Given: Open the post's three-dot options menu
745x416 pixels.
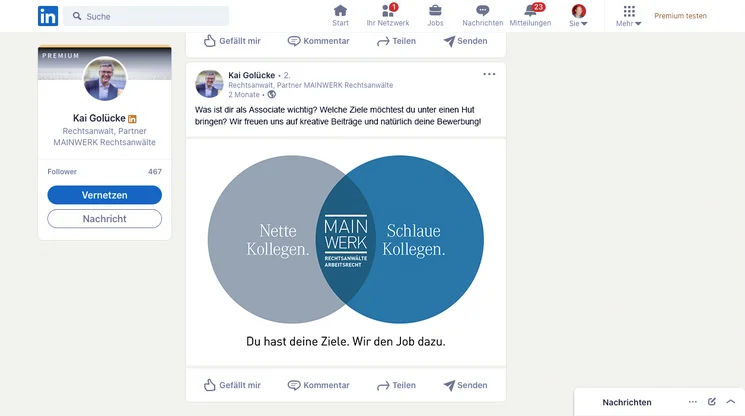Looking at the screenshot, I should point(489,74).
